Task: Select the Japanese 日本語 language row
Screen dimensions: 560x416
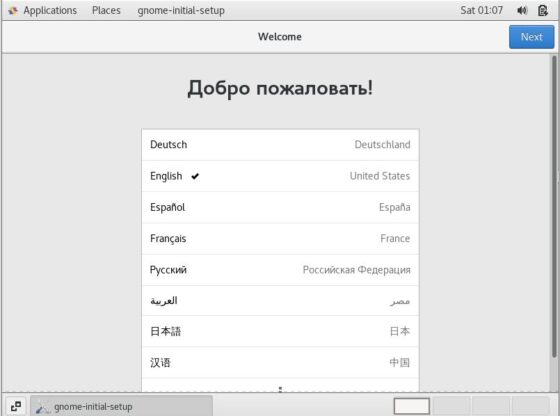Action: [x=280, y=331]
